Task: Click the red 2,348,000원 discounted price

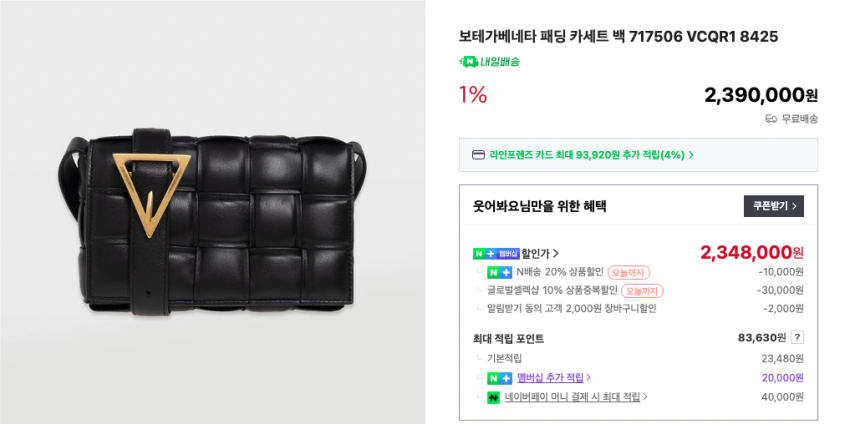Action: [751, 252]
